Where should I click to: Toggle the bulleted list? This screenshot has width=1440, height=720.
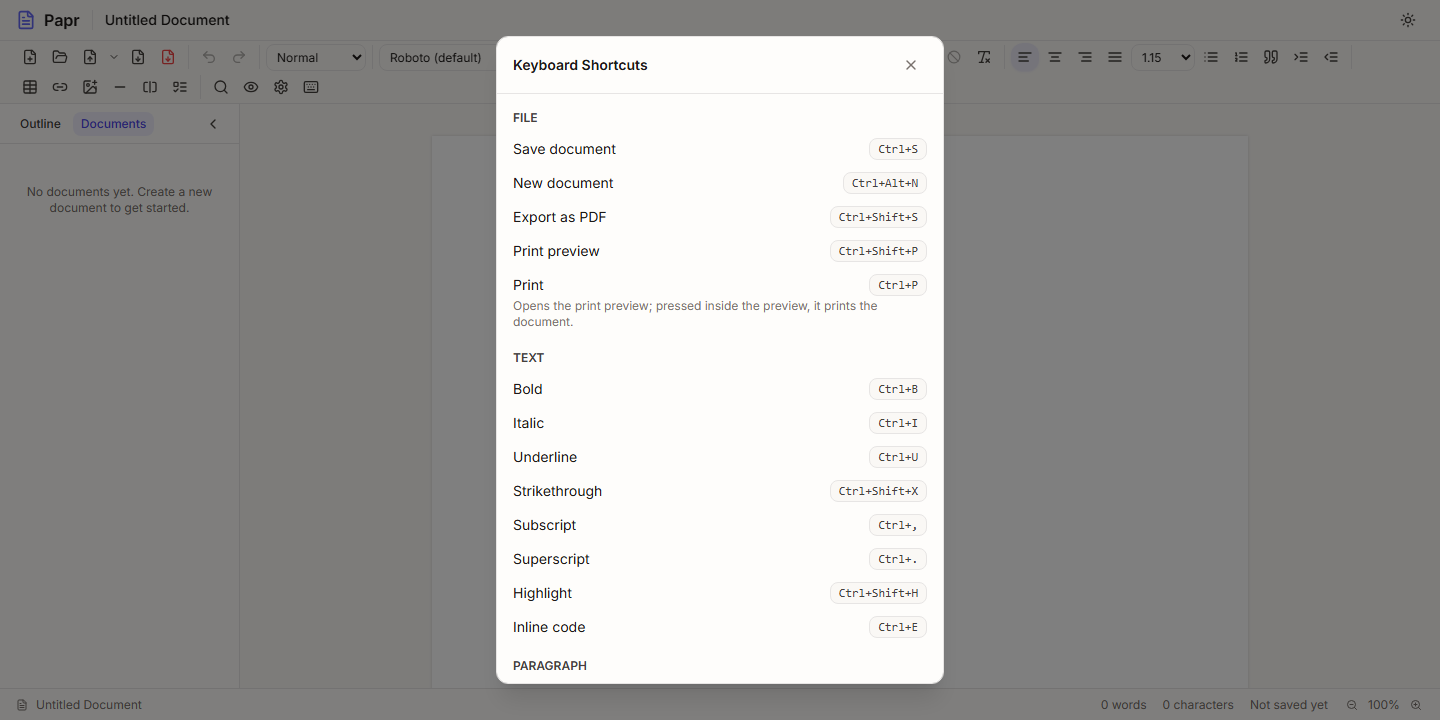pos(1211,57)
